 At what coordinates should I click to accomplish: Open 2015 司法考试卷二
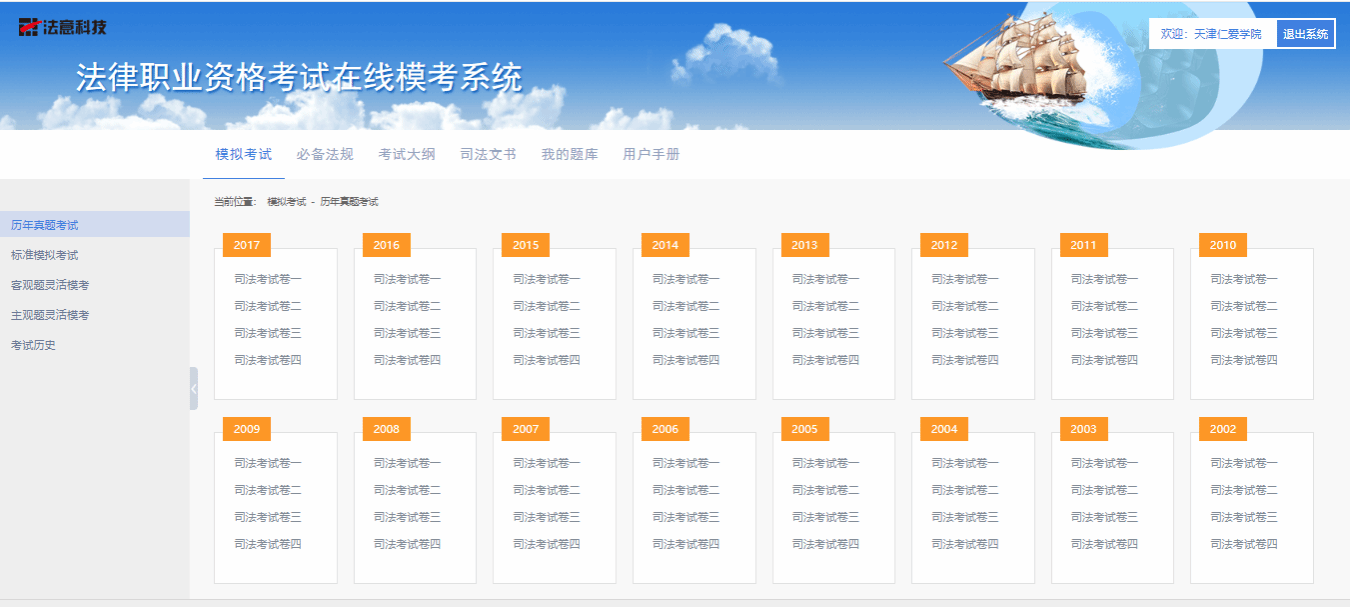point(547,306)
